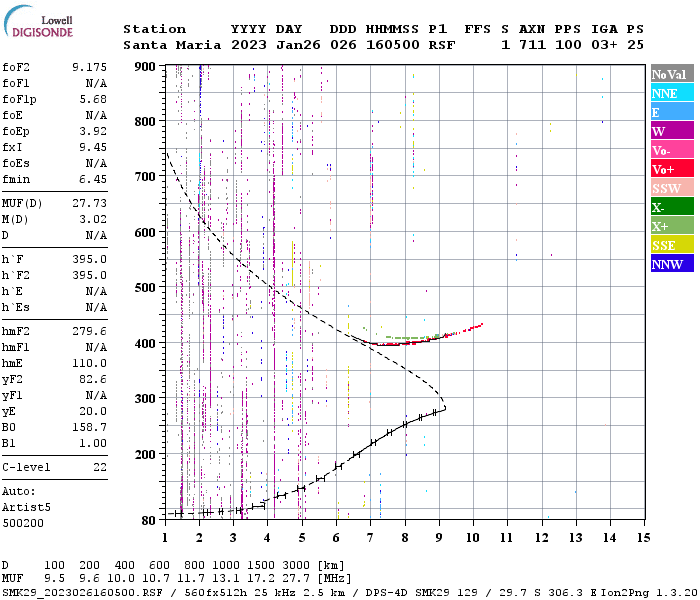
Task: Click the hmF2 value 279.6
Action: tap(89, 331)
